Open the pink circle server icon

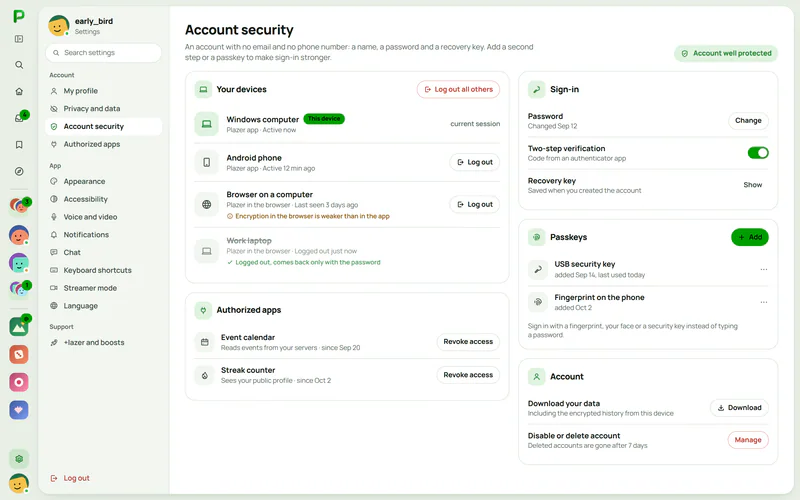pyautogui.click(x=19, y=382)
